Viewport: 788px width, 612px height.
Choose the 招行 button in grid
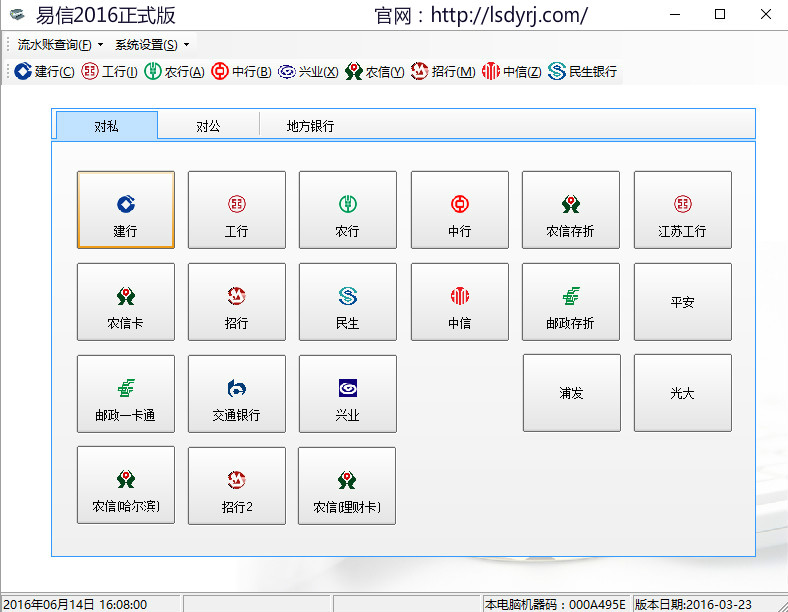237,302
